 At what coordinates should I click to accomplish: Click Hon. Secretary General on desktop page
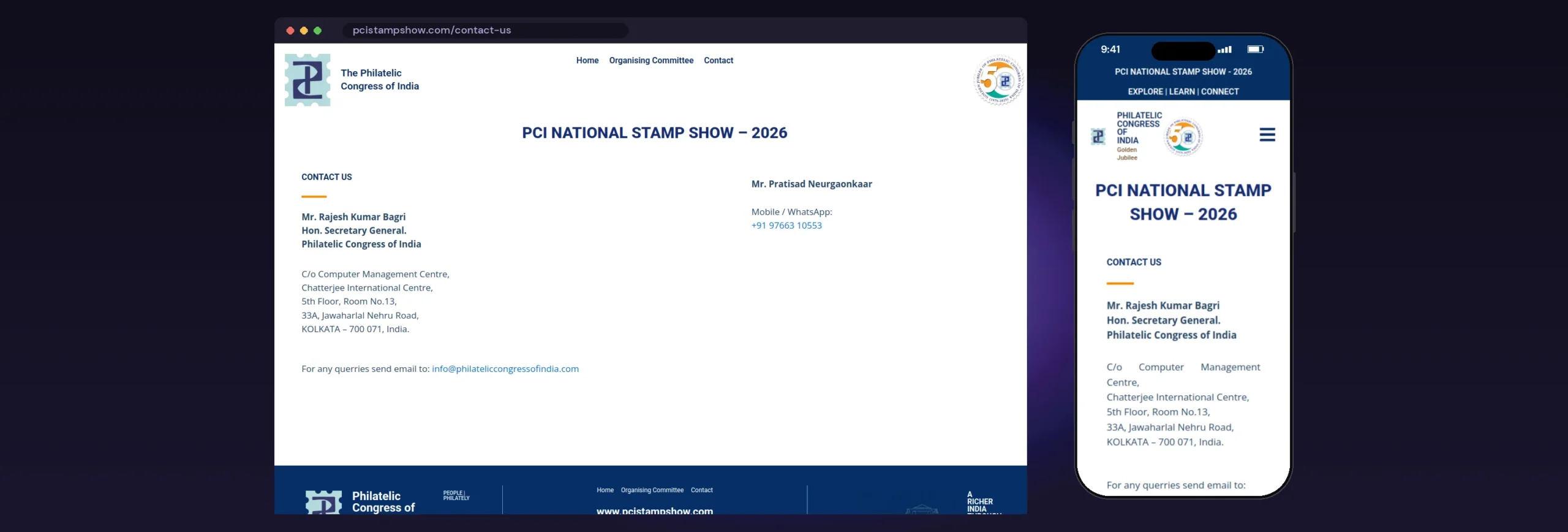pos(354,230)
